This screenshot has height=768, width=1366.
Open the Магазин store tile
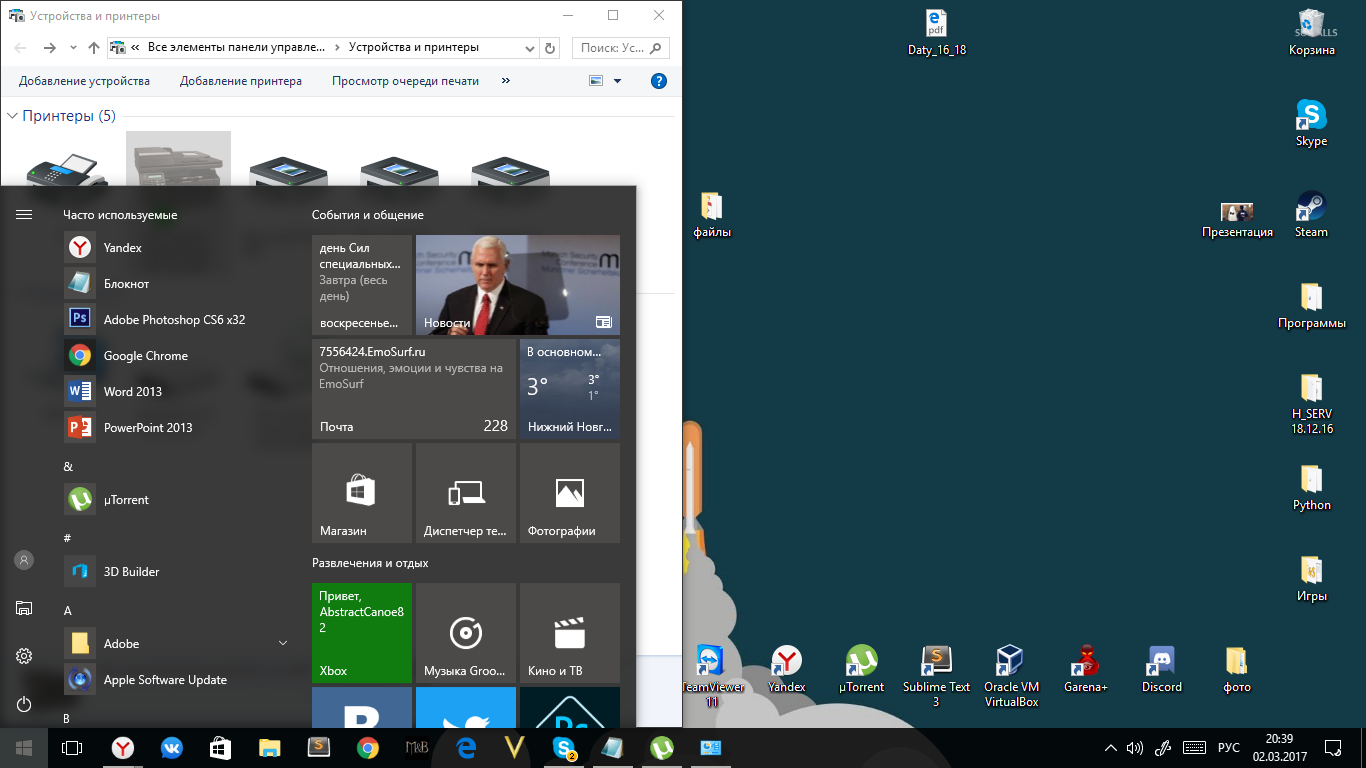(x=362, y=493)
